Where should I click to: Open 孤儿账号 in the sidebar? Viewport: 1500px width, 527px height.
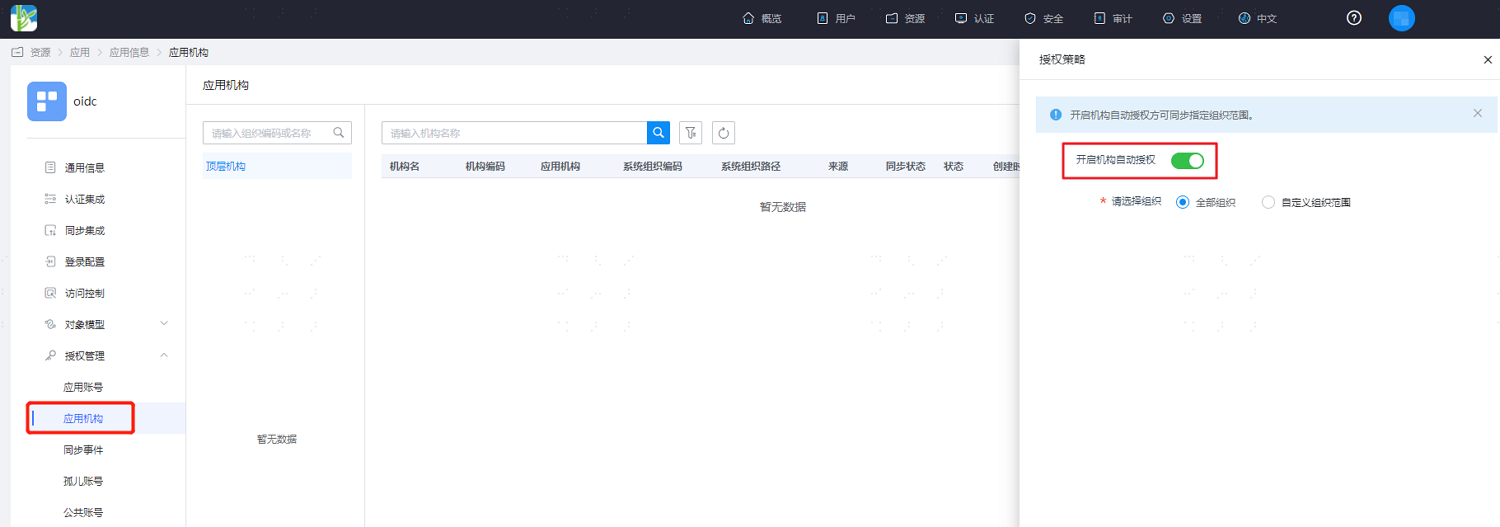tap(83, 481)
